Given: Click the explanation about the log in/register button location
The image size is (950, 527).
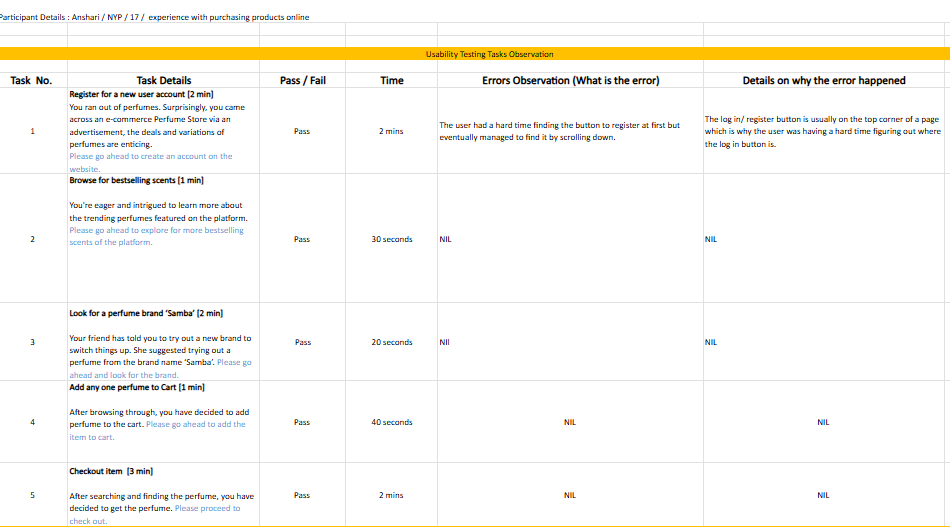Looking at the screenshot, I should coord(822,131).
